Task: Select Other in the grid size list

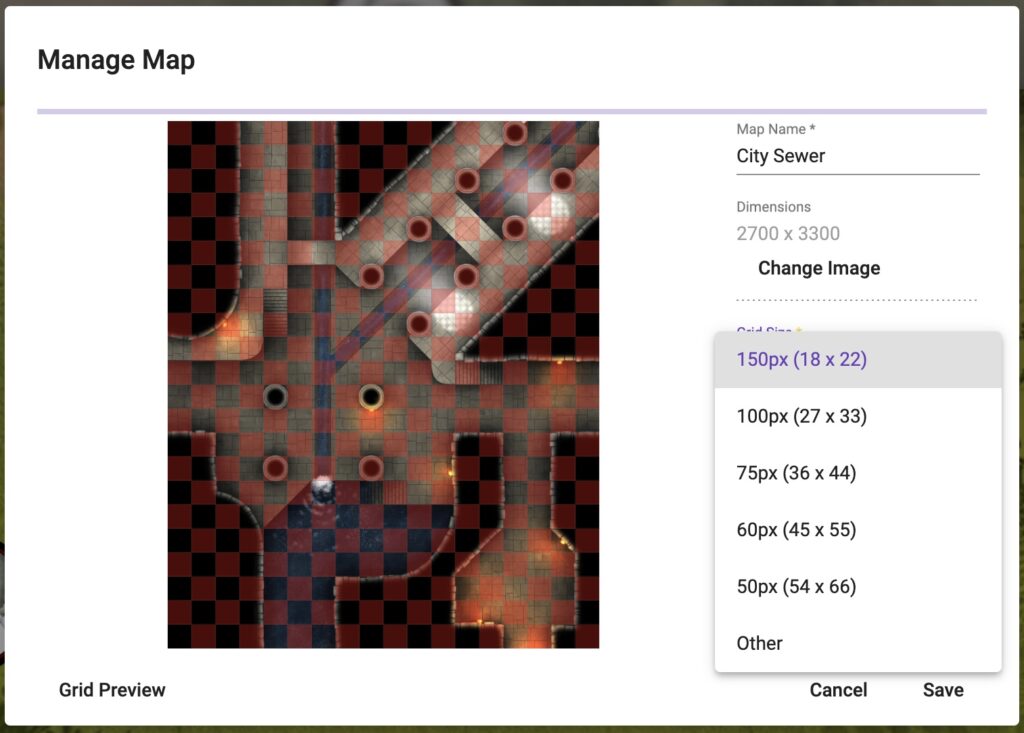Action: point(857,643)
